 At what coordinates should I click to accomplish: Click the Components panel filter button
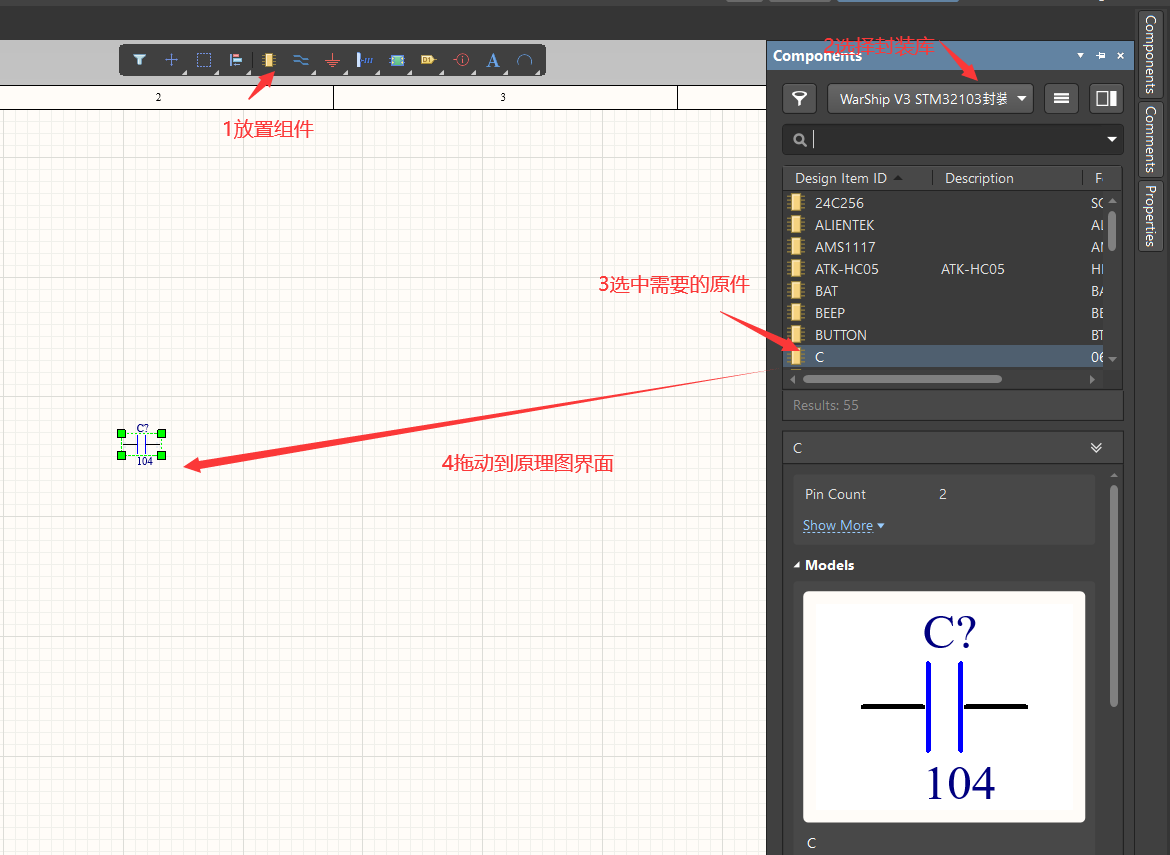(x=799, y=98)
